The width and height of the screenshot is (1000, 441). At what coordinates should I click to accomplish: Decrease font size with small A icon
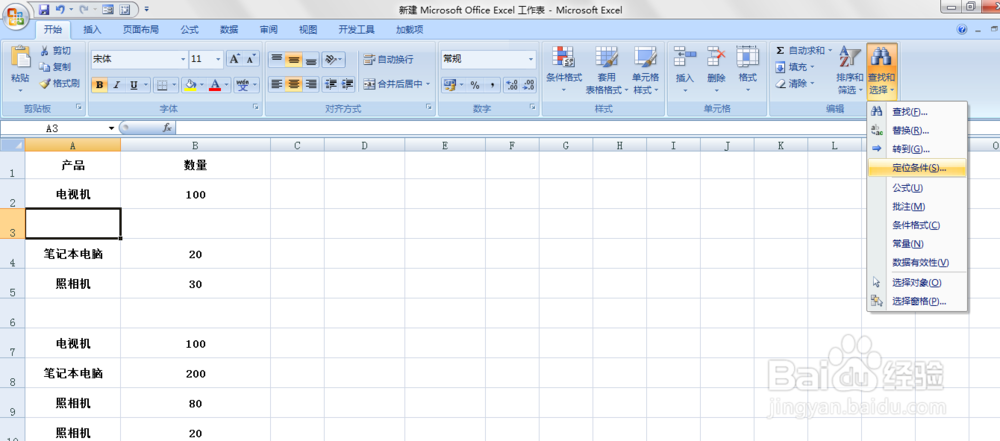click(251, 59)
